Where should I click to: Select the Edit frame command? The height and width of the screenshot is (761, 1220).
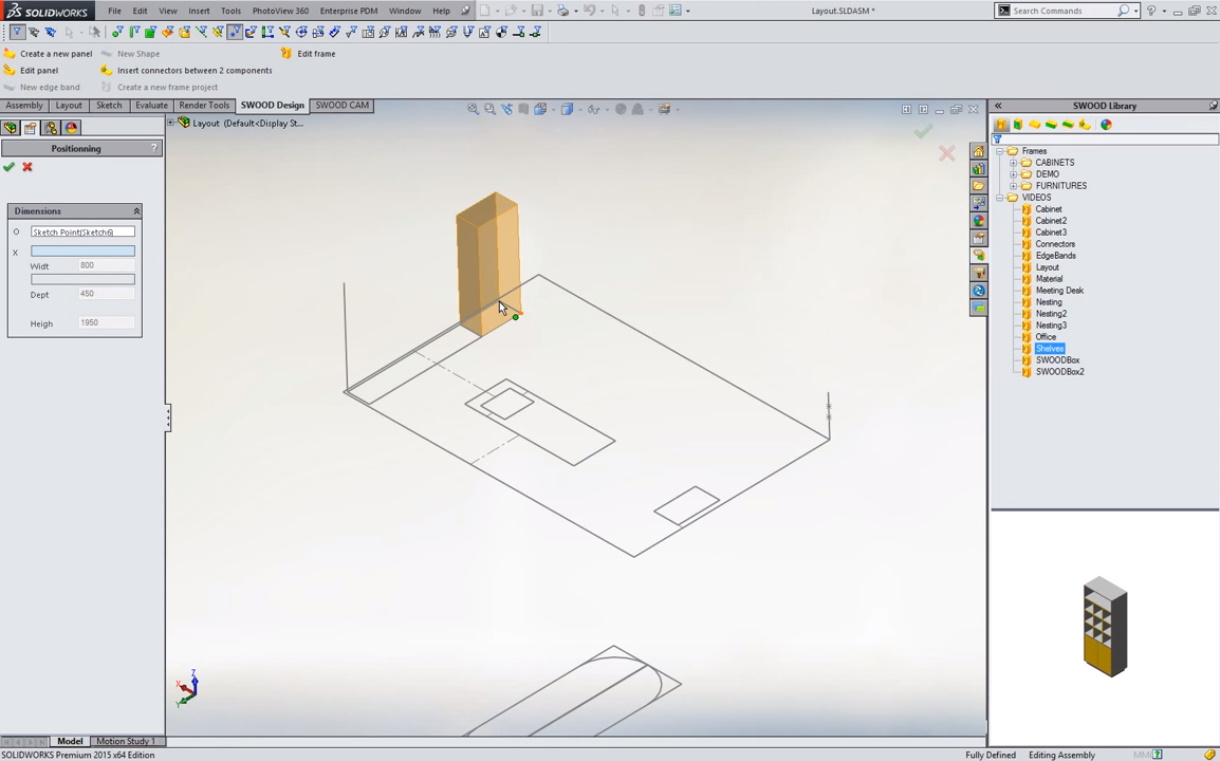coord(316,54)
